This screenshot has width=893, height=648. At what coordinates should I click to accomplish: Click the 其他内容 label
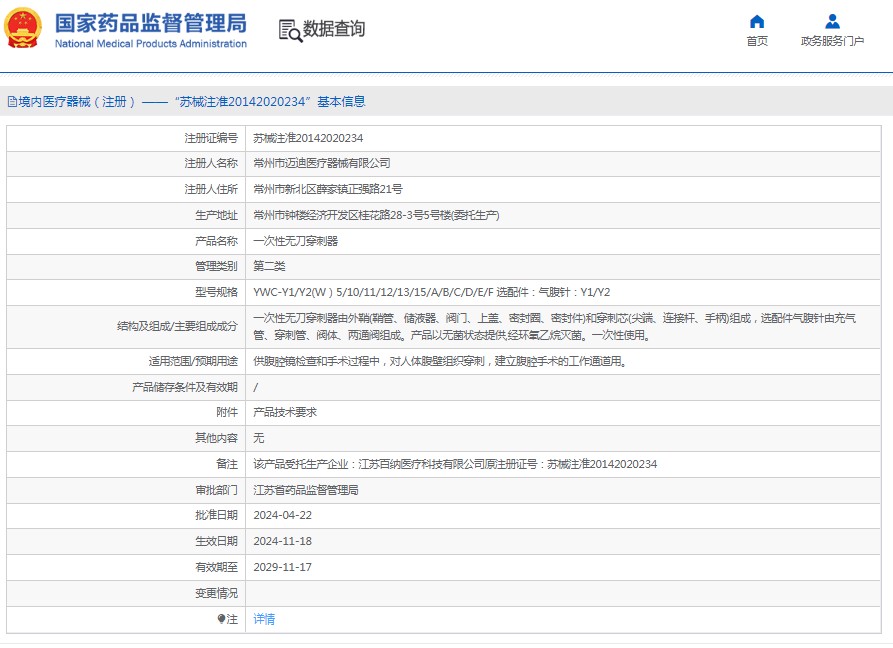216,438
